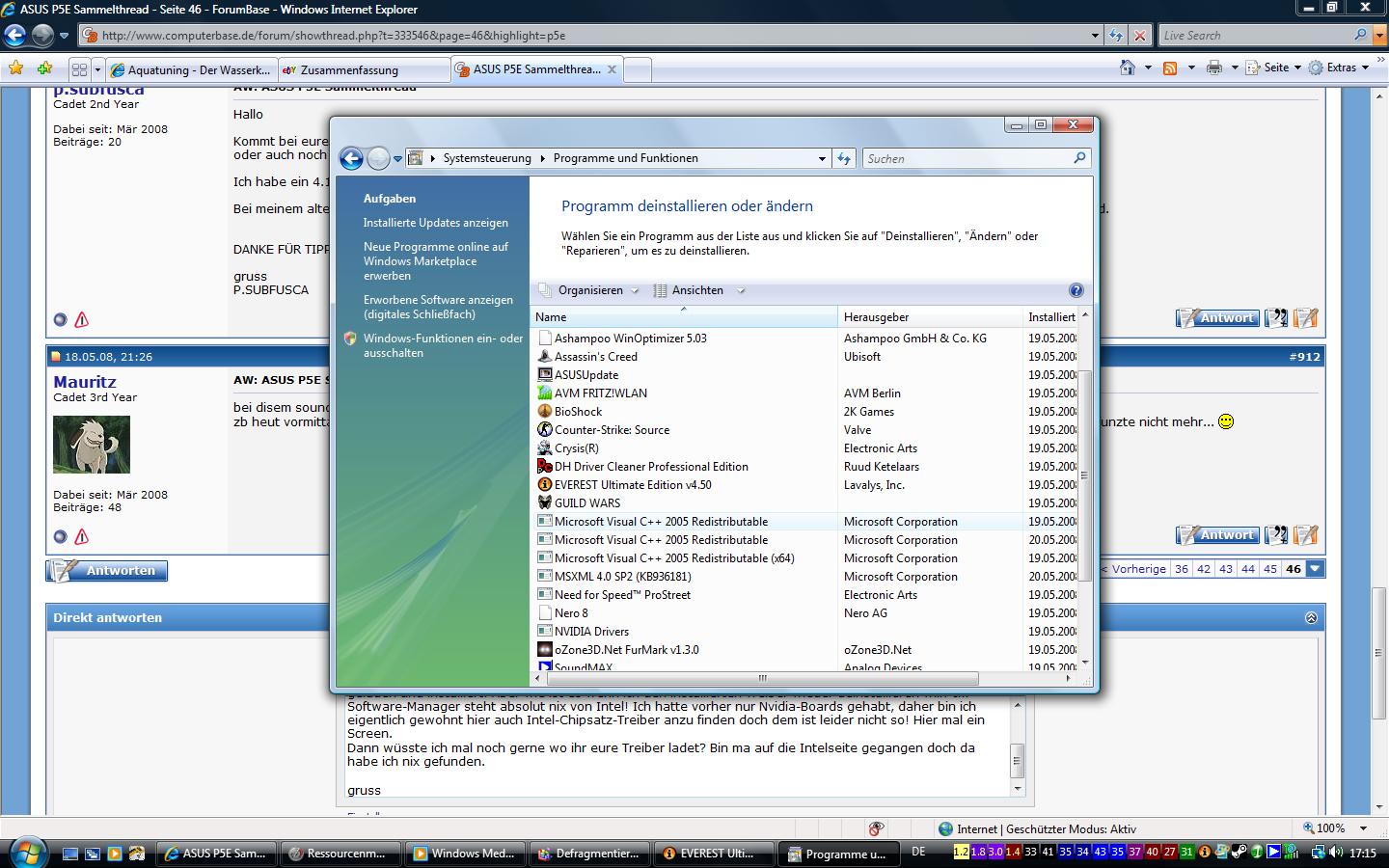Click the Antwort button in Mauritz's post

pyautogui.click(x=1217, y=535)
